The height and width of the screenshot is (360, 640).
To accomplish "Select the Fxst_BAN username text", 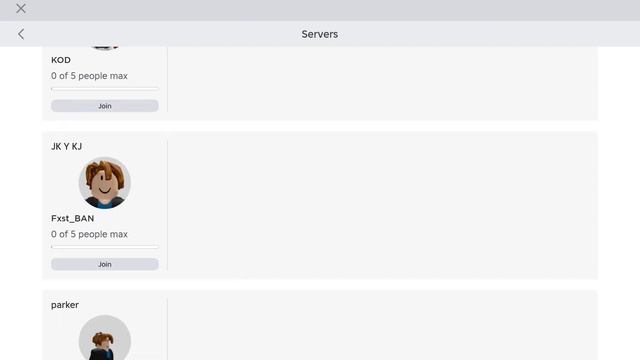I will (x=73, y=218).
